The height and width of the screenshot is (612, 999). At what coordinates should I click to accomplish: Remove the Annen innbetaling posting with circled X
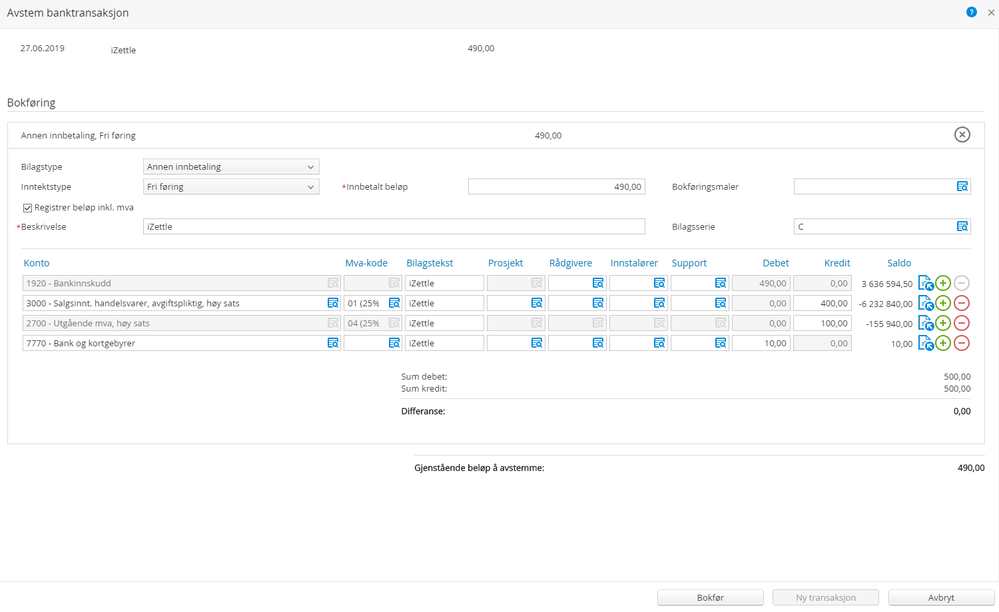(961, 135)
